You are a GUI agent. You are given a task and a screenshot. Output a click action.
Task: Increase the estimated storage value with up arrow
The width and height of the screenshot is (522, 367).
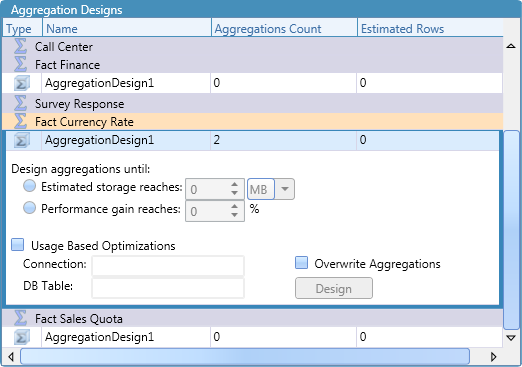[x=235, y=184]
